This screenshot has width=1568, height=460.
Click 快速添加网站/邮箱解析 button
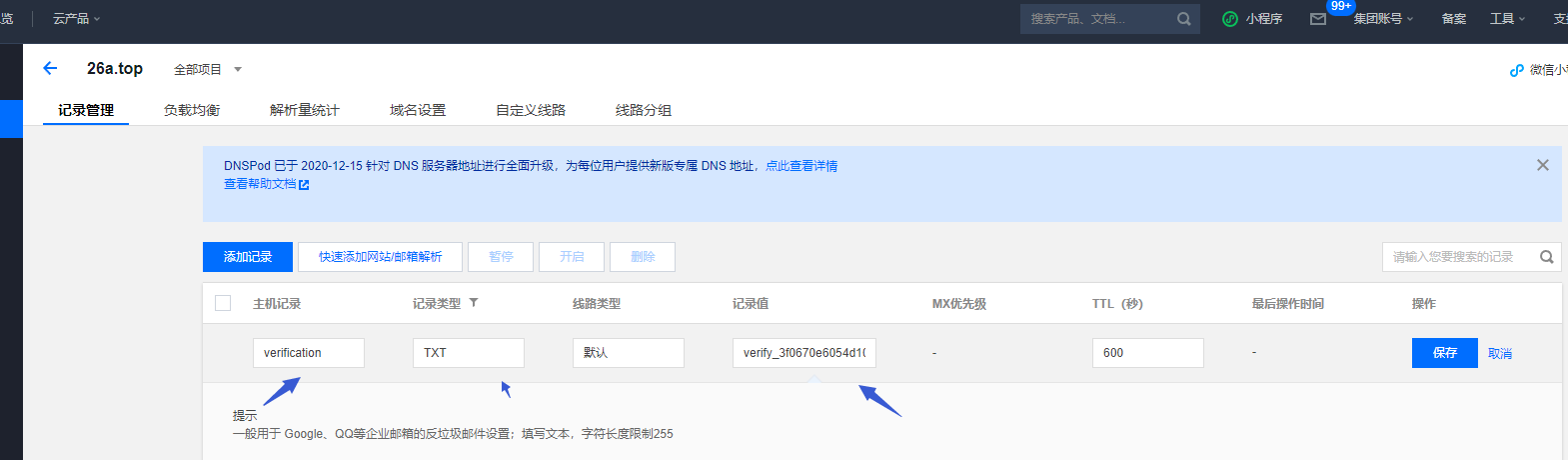380,257
